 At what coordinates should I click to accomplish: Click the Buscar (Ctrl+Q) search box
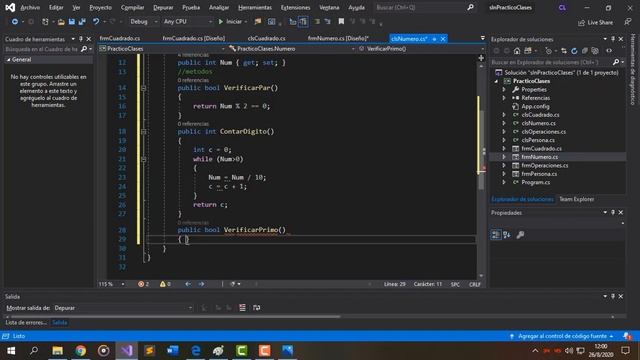424,7
